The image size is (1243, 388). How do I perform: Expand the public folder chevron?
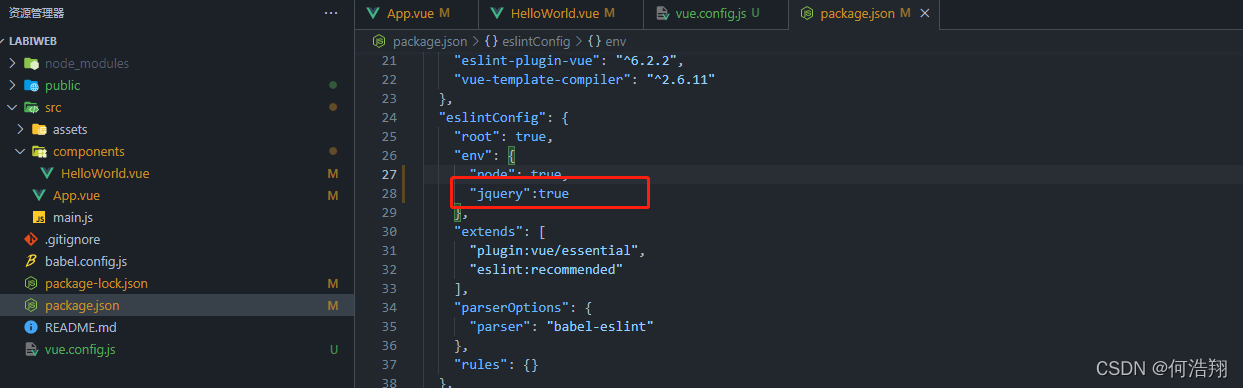[x=12, y=85]
